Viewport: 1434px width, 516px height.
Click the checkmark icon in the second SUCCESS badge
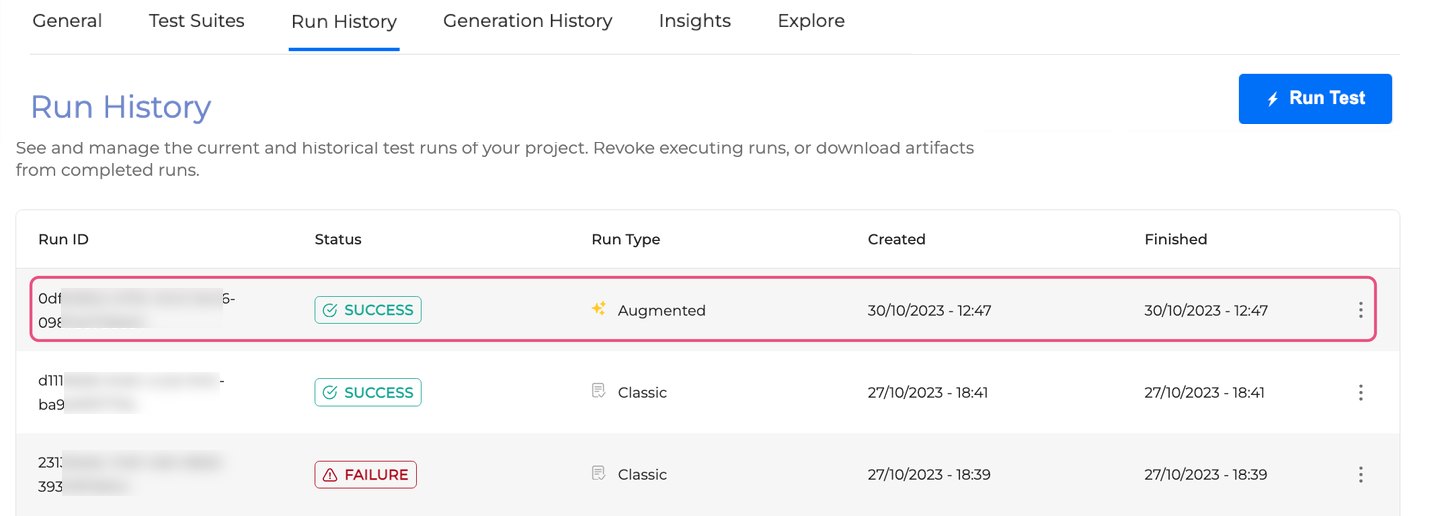tap(331, 393)
